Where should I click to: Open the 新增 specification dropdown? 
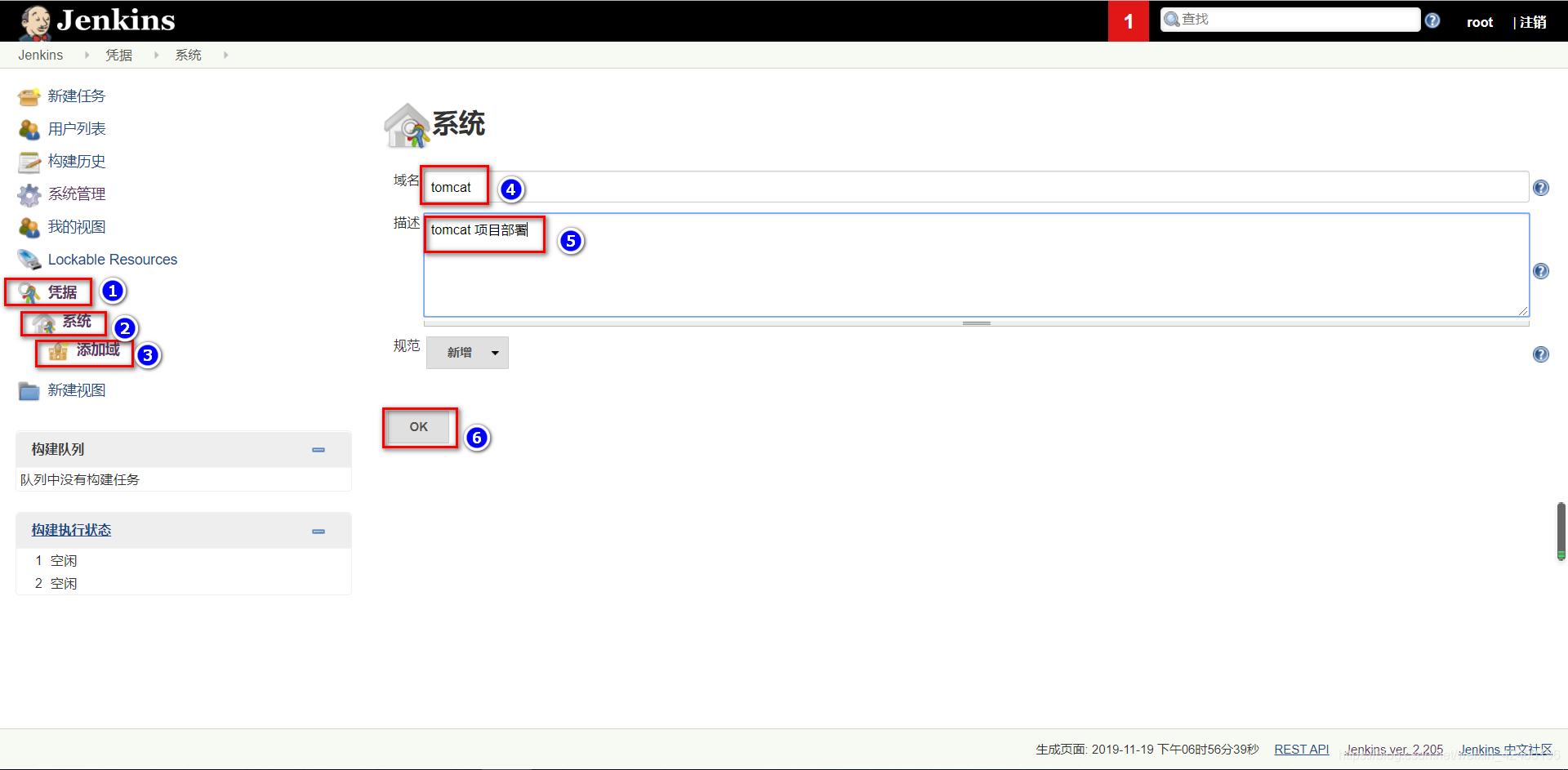[x=467, y=353]
